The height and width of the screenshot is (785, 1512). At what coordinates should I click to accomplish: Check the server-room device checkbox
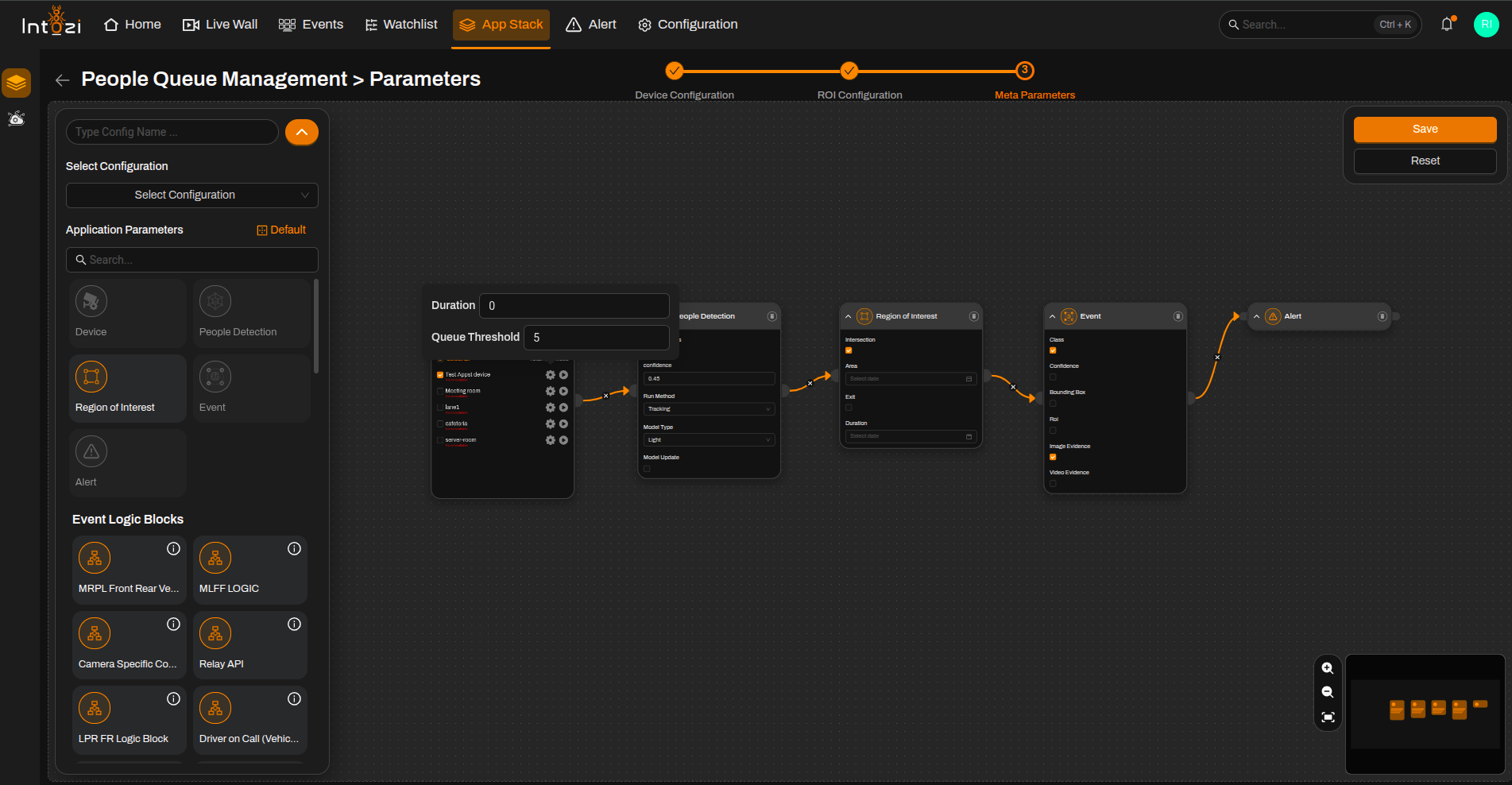[440, 440]
